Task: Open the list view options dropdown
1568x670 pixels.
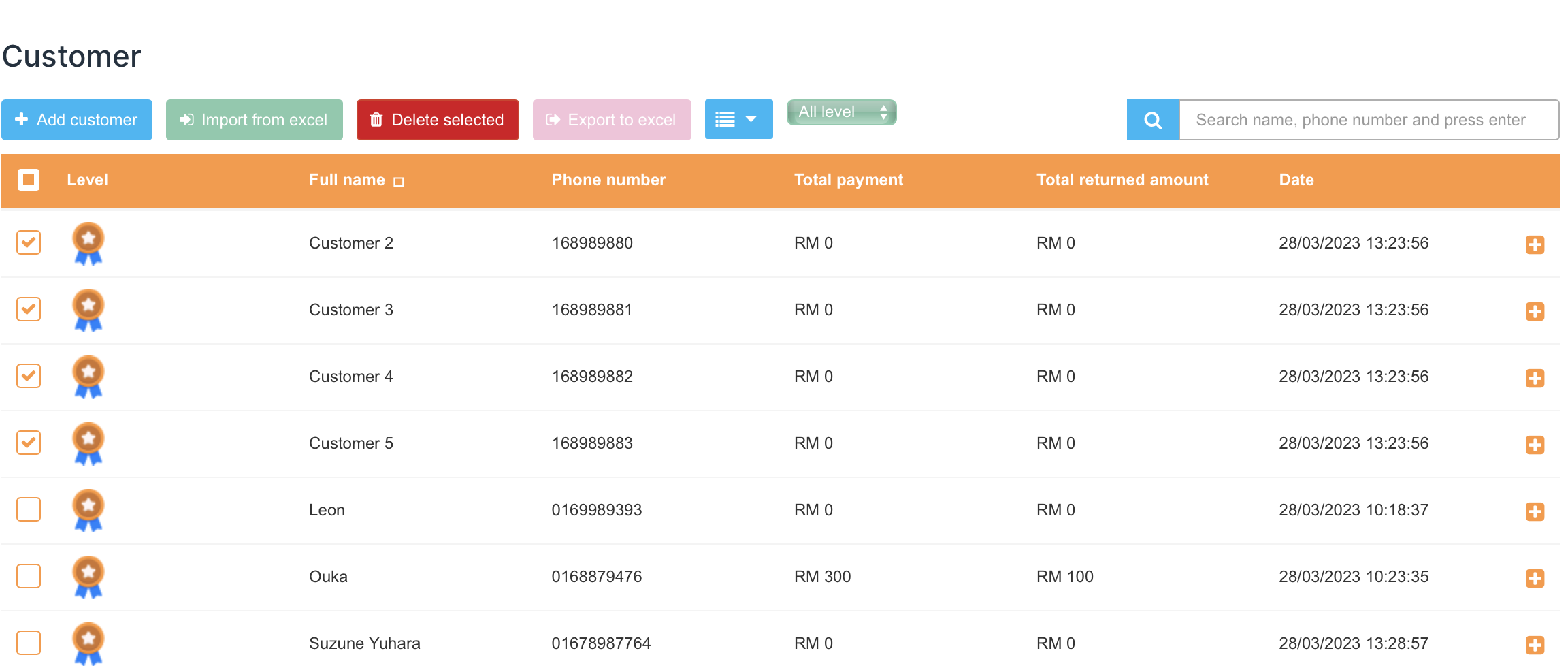Action: pos(738,120)
